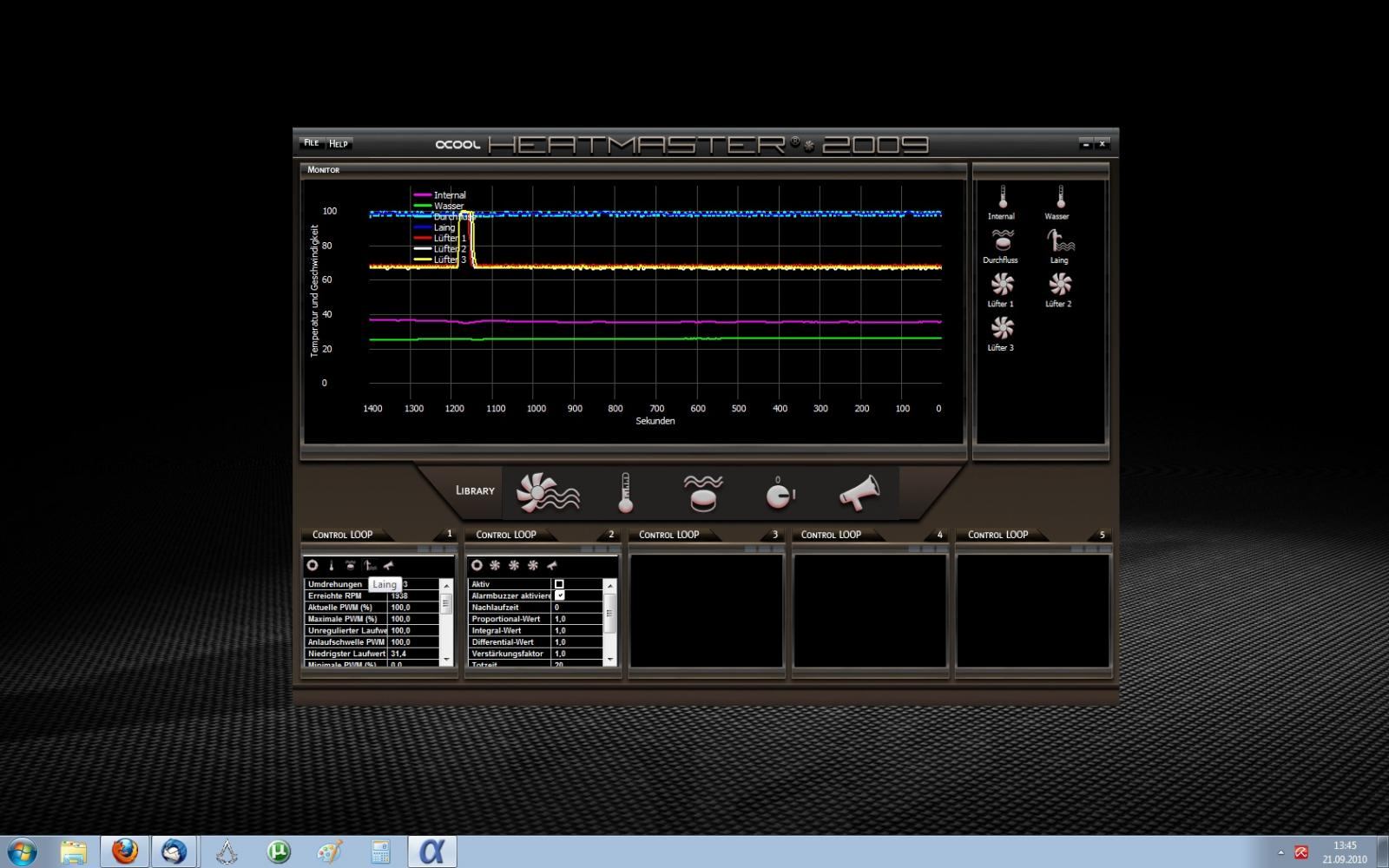Open the taskbar clock showing 13:45

pyautogui.click(x=1345, y=852)
